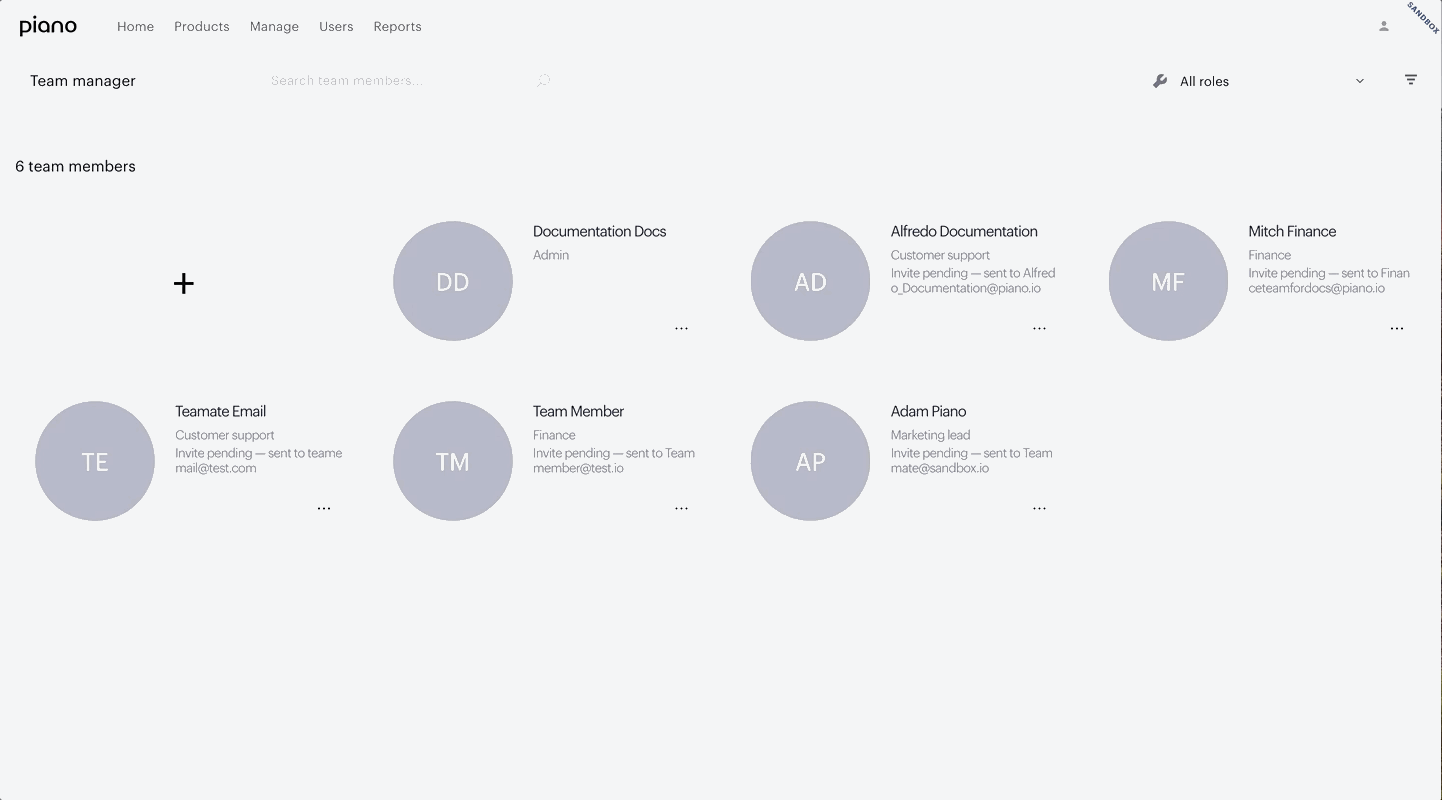Image resolution: width=1442 pixels, height=800 pixels.
Task: Click the search magnifier icon
Action: tap(543, 80)
